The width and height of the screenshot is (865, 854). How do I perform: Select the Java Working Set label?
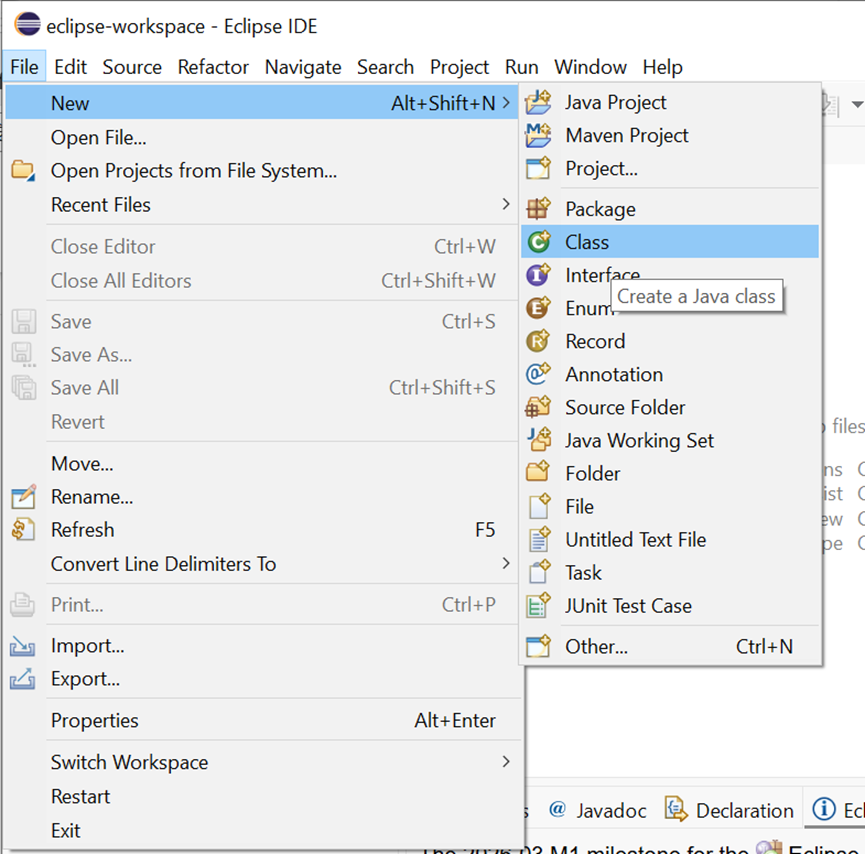click(639, 440)
